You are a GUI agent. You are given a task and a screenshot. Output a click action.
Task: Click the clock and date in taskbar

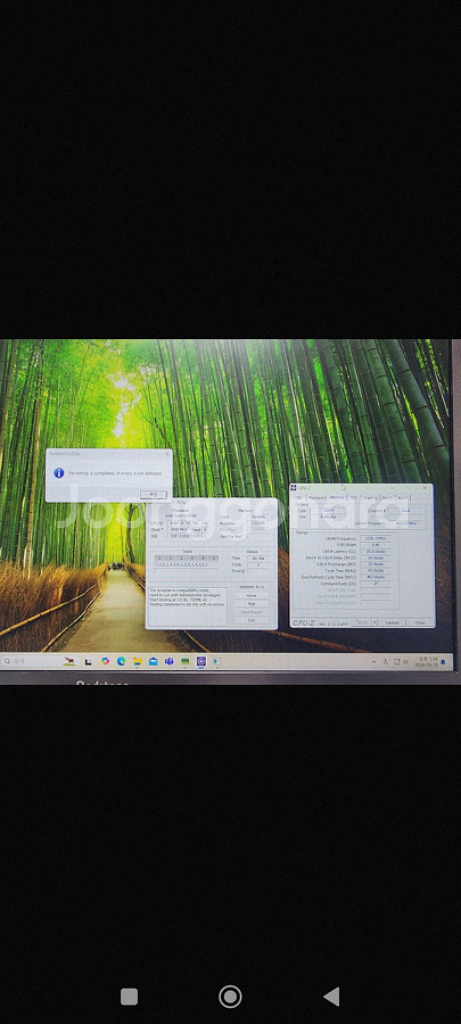click(429, 662)
